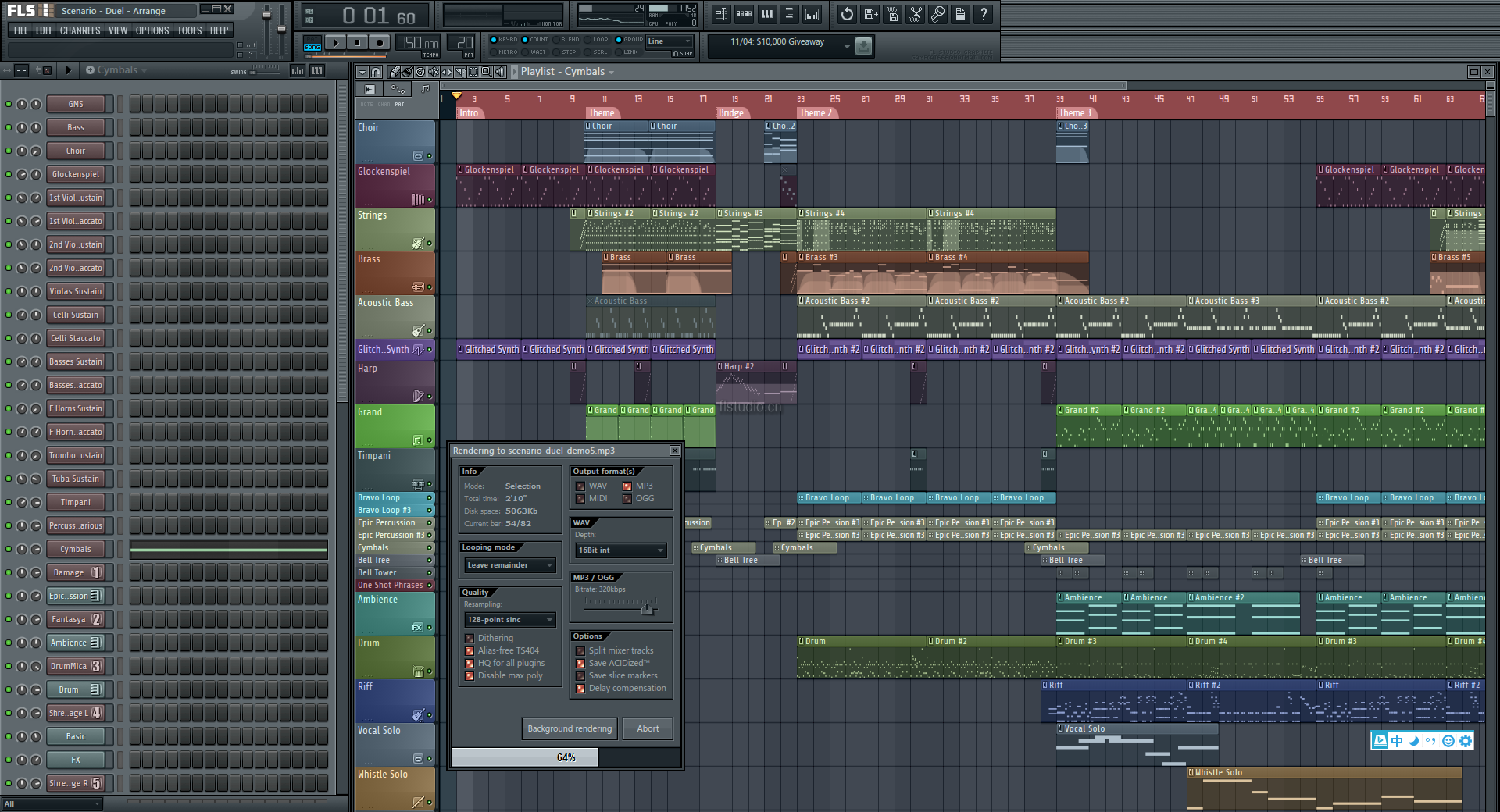The height and width of the screenshot is (812, 1500).
Task: Click the Abort button
Action: 648,728
